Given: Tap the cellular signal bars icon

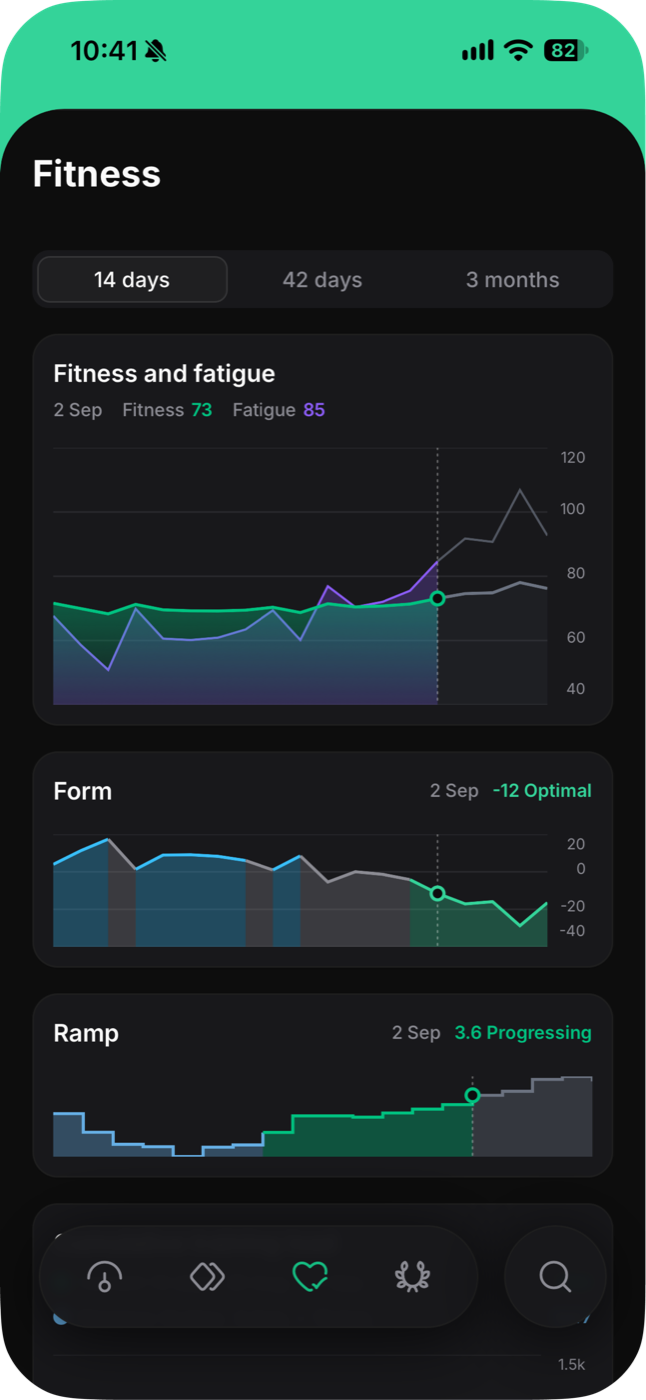Looking at the screenshot, I should point(478,51).
